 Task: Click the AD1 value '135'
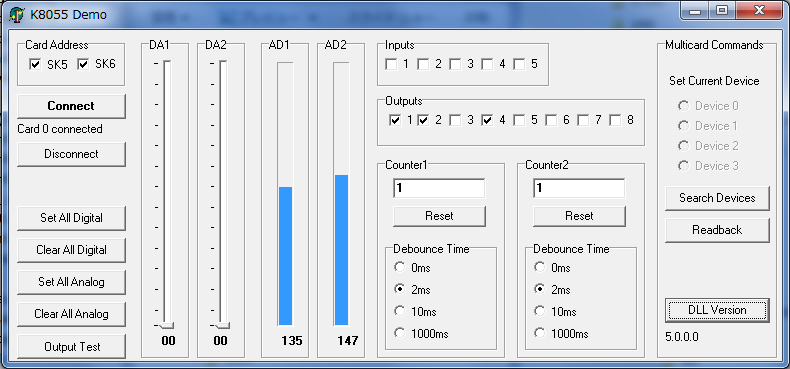[x=292, y=341]
